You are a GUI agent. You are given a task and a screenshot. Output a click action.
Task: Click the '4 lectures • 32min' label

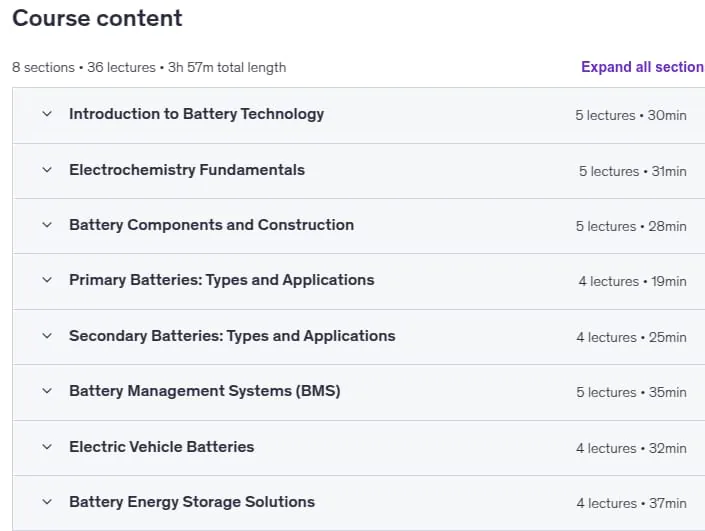point(631,448)
